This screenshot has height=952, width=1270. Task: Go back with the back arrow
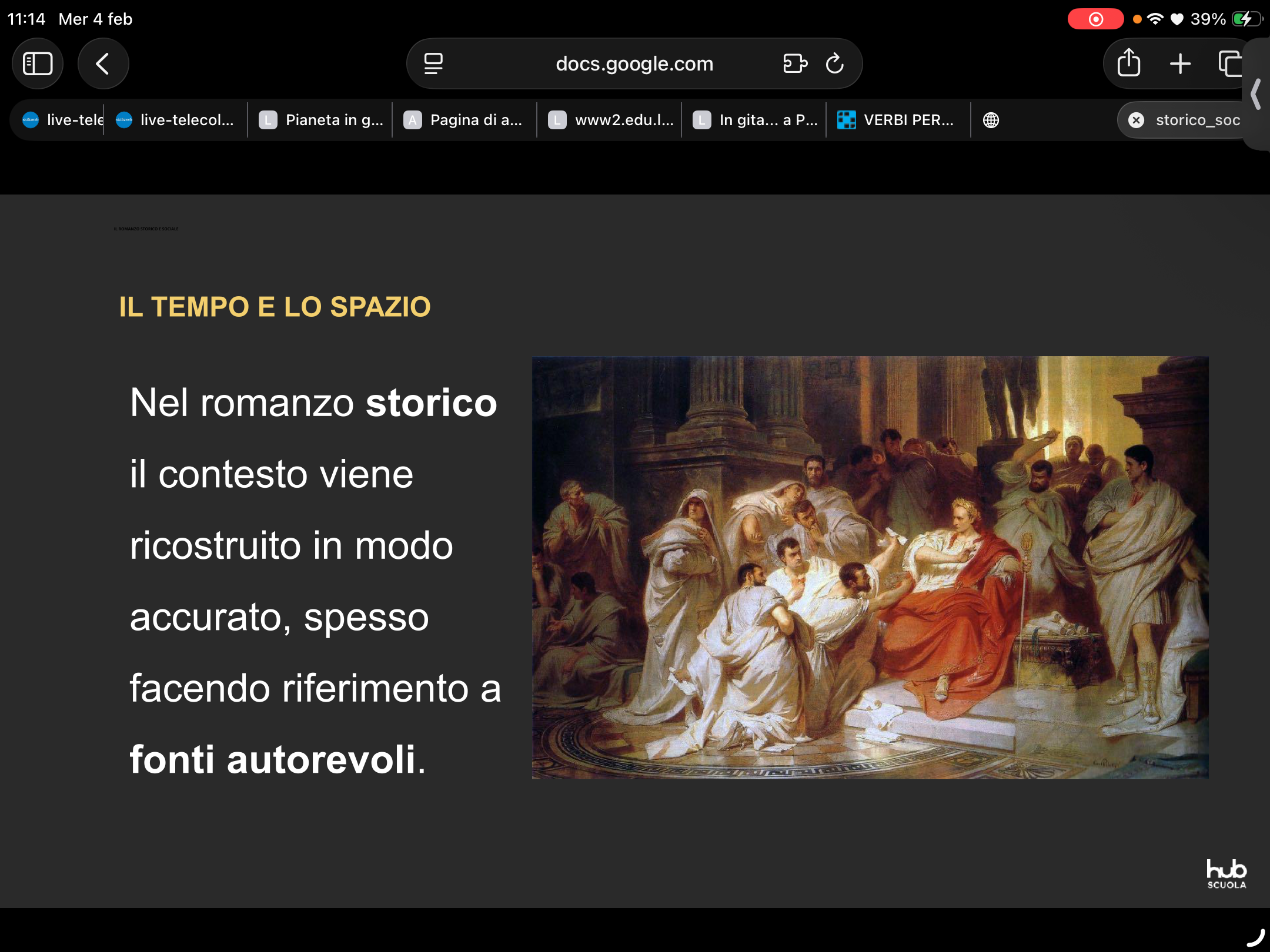(x=103, y=63)
